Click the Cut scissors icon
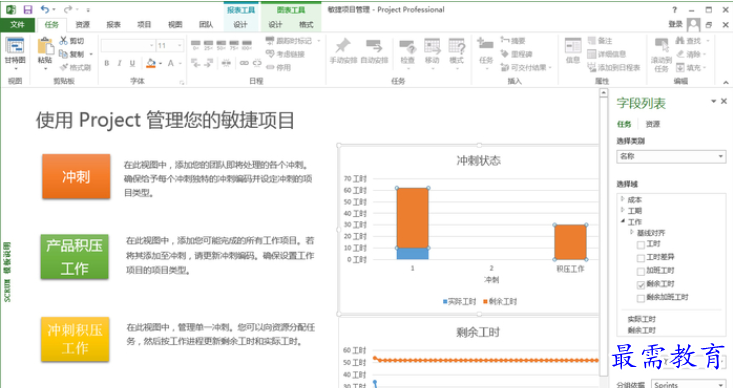 (64, 41)
